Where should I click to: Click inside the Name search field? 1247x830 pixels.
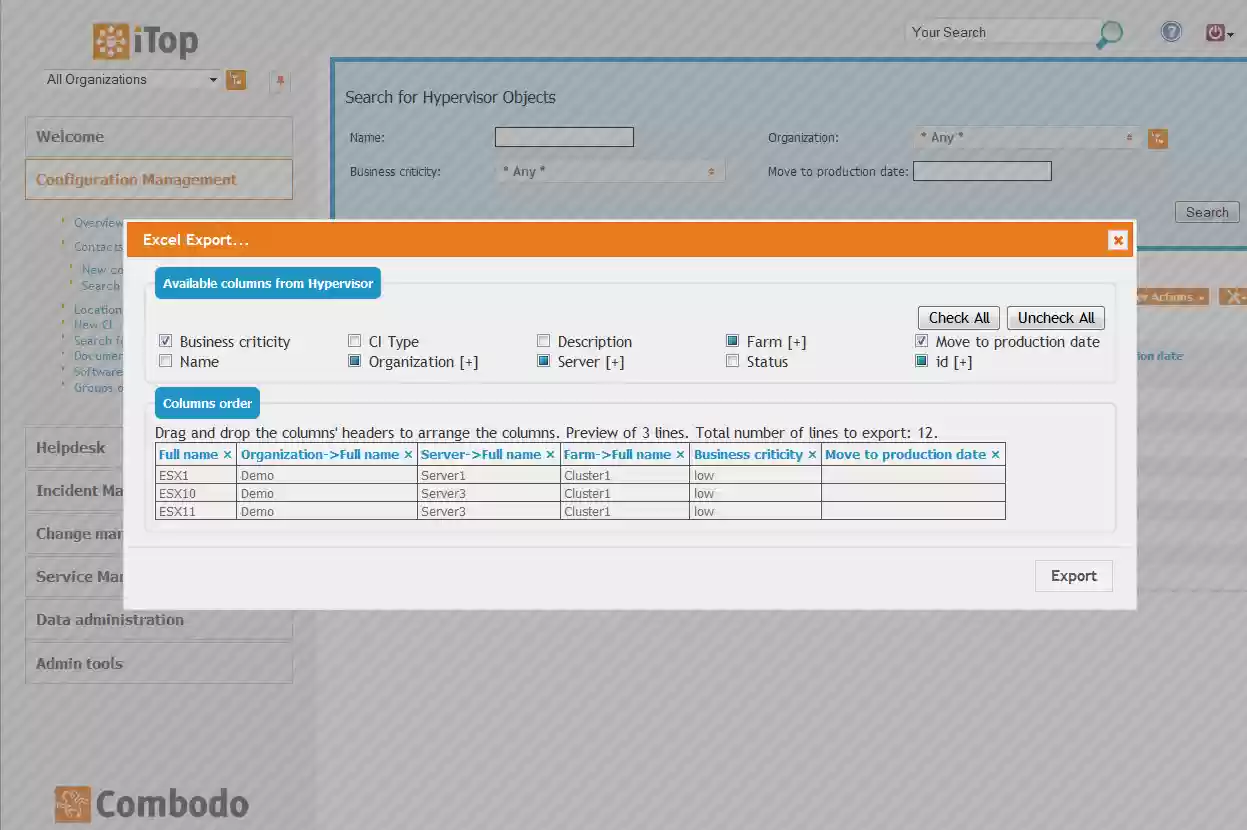tap(563, 137)
